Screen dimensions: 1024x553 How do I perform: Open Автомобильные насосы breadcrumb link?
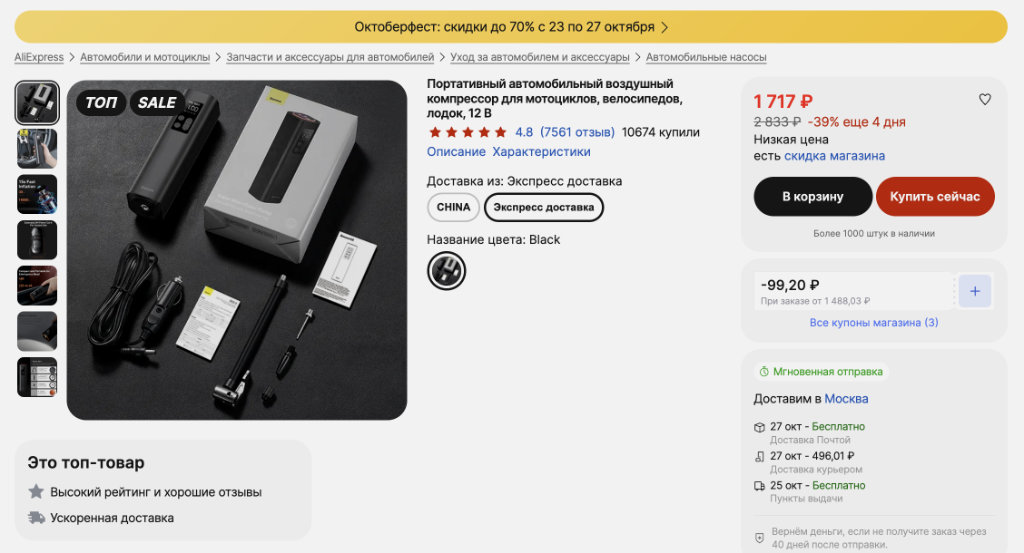(x=706, y=57)
